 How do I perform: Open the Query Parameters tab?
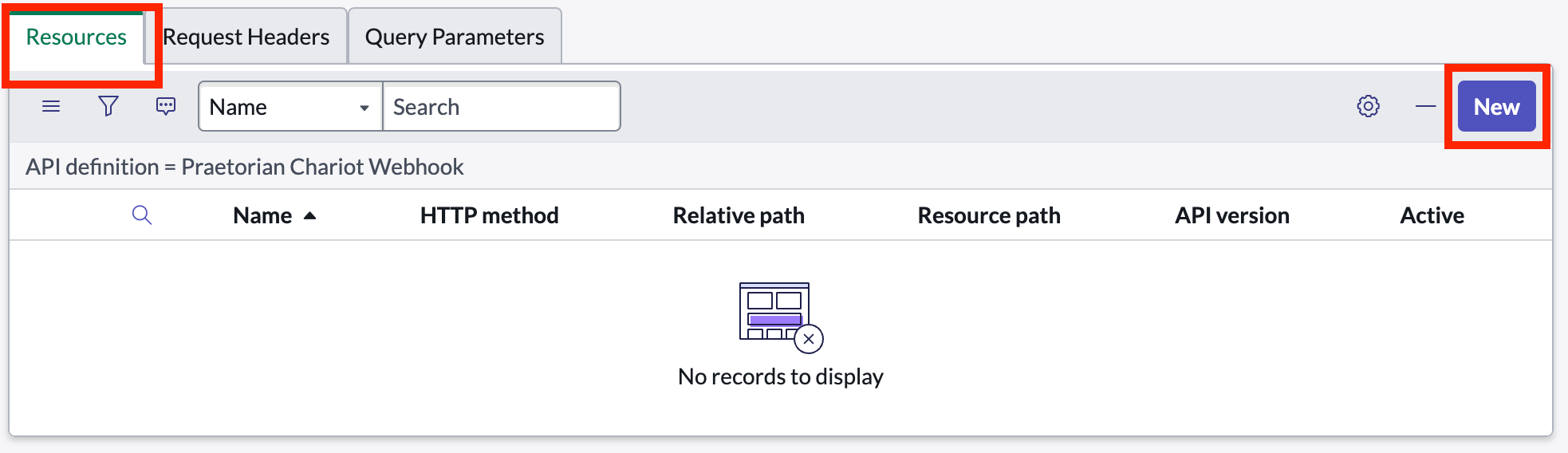tap(455, 37)
